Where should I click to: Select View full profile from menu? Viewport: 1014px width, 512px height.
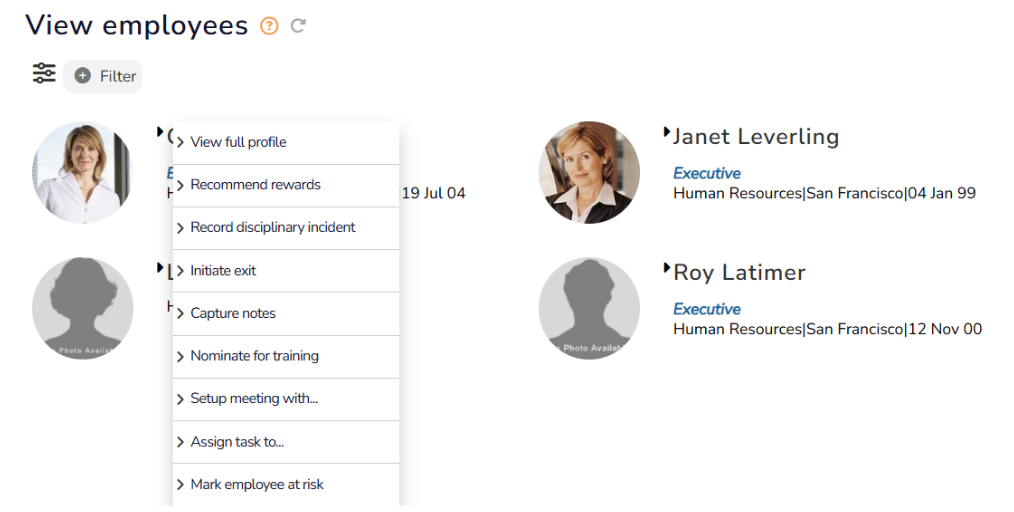point(238,142)
